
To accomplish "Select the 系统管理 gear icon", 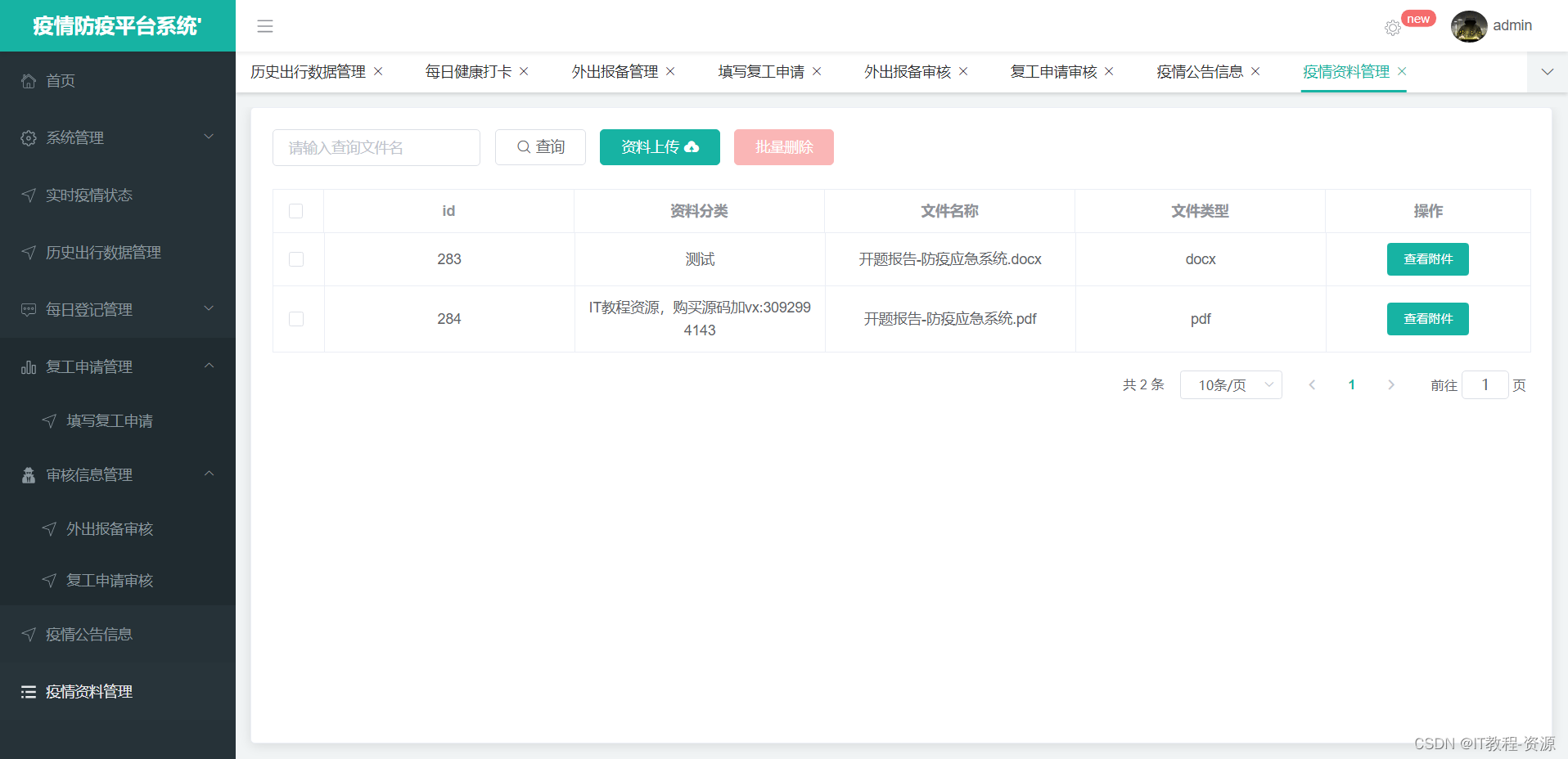I will click(x=28, y=137).
